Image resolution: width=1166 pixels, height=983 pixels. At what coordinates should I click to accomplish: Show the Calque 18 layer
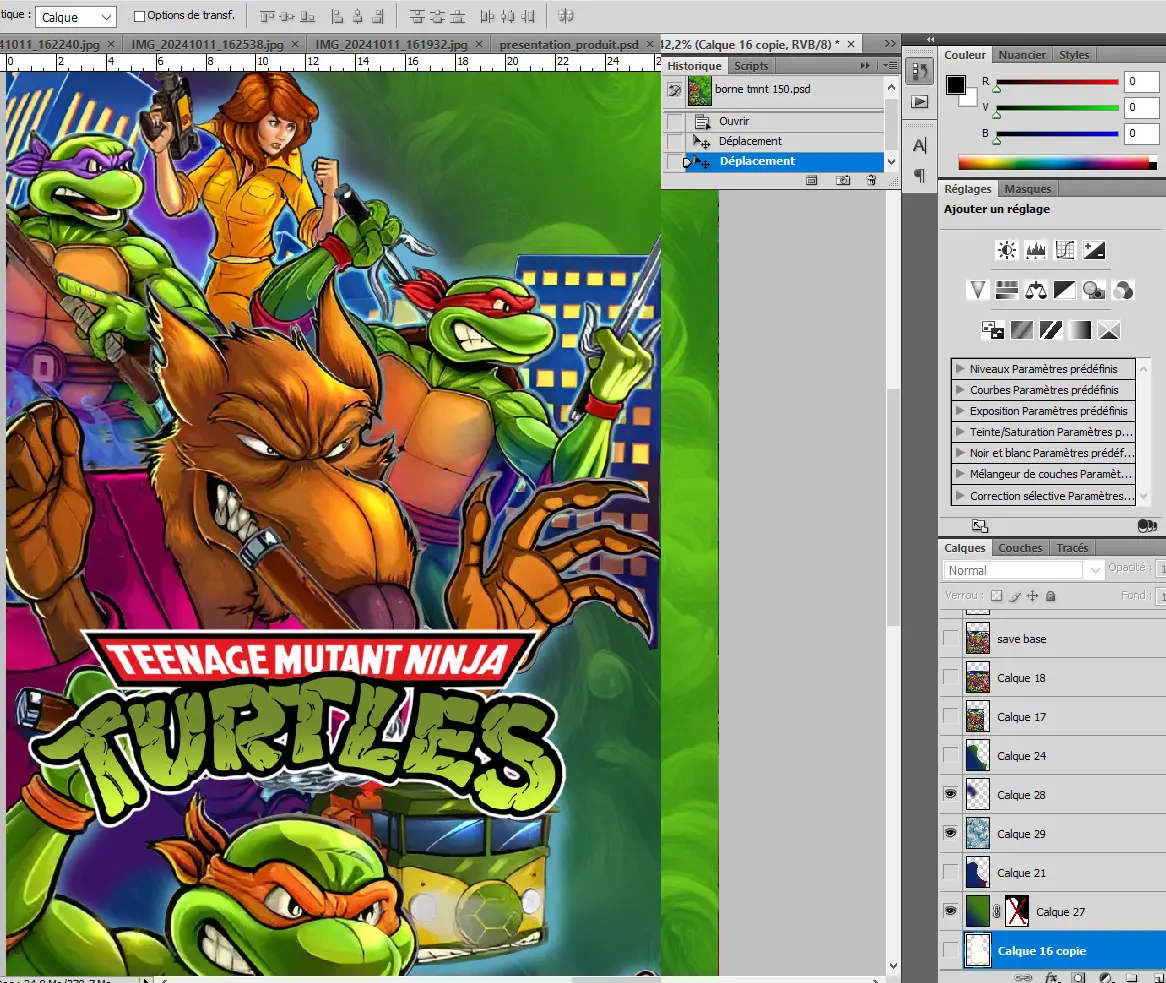[x=950, y=677]
